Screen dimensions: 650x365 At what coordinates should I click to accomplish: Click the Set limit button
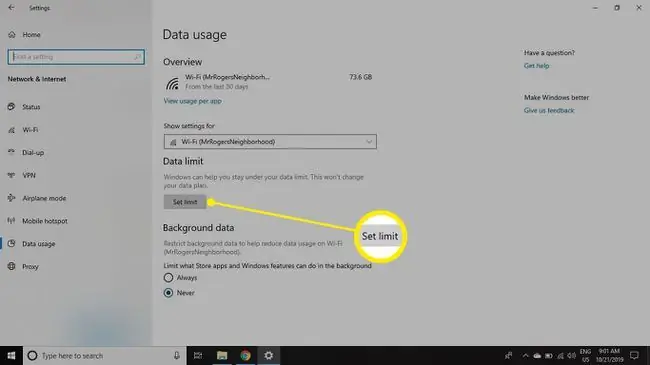click(185, 202)
